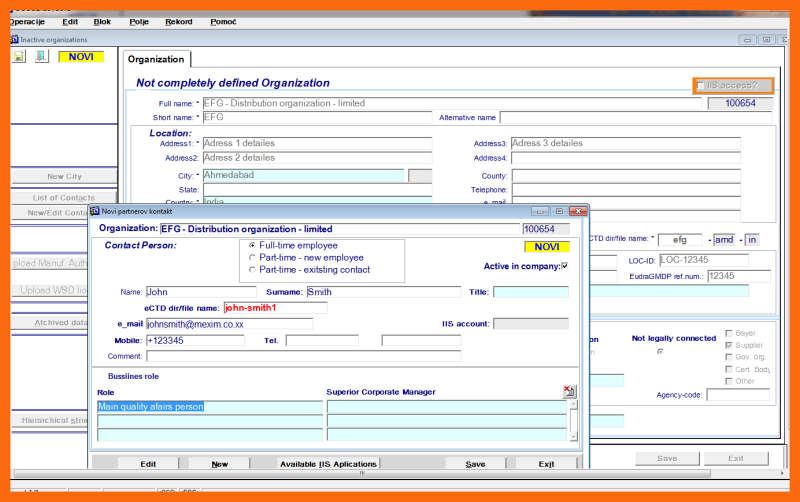Screen dimensions: 800x502
Task: Select Part-time - new employee option
Action: [252, 257]
